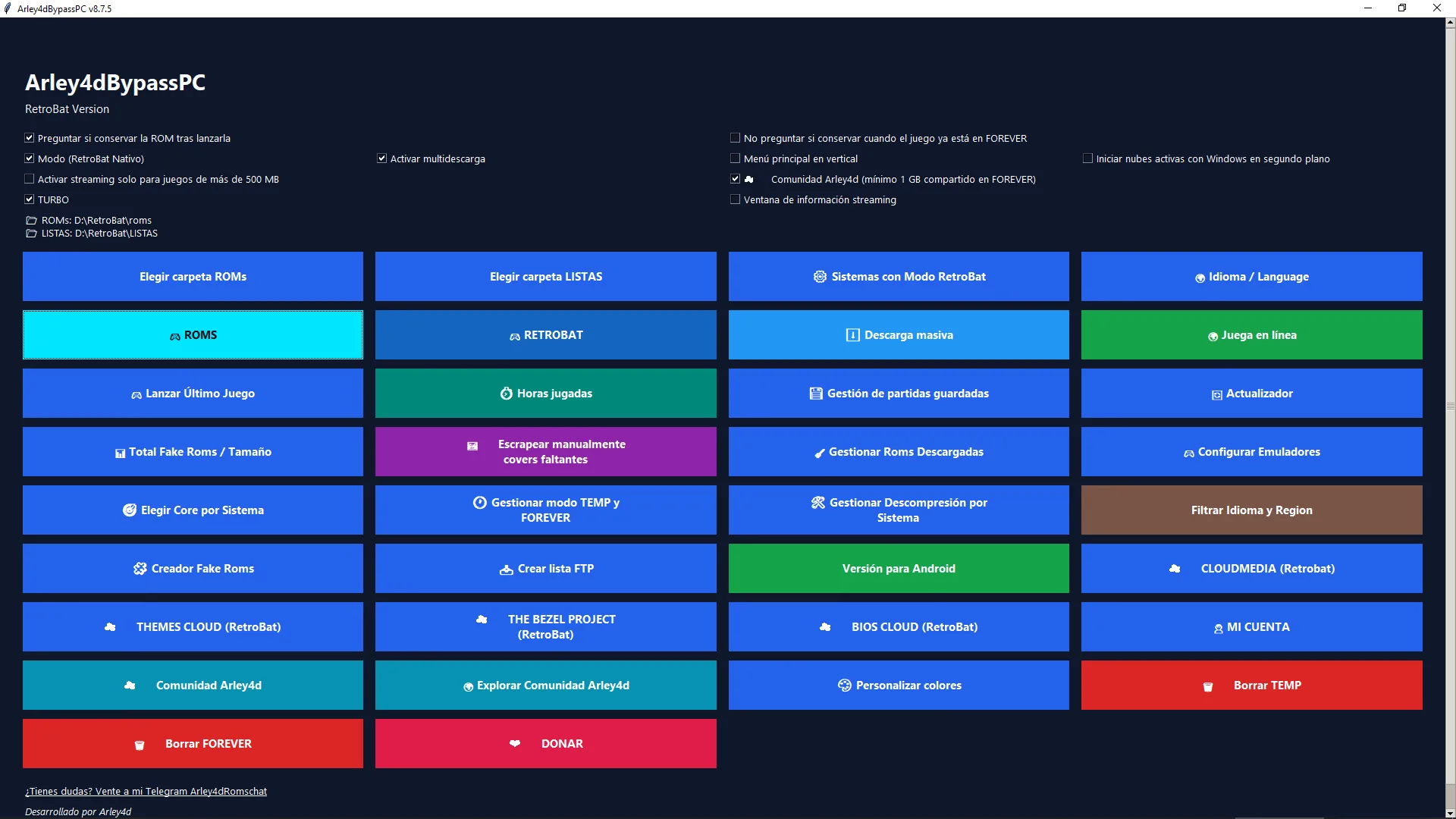Click the scrollbar down arrow
The image size is (1456, 819).
(1451, 814)
